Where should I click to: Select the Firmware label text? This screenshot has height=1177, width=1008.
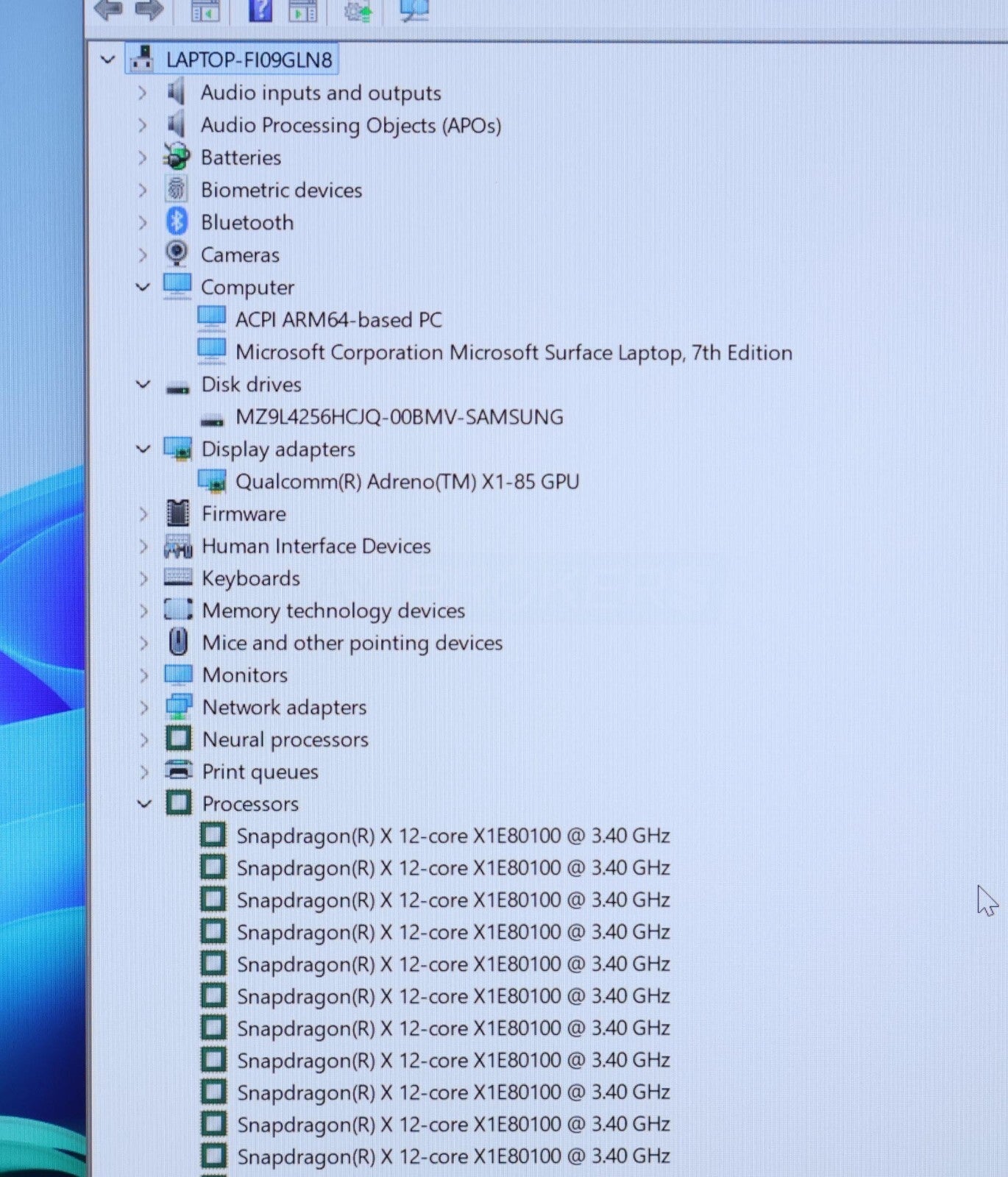244,513
